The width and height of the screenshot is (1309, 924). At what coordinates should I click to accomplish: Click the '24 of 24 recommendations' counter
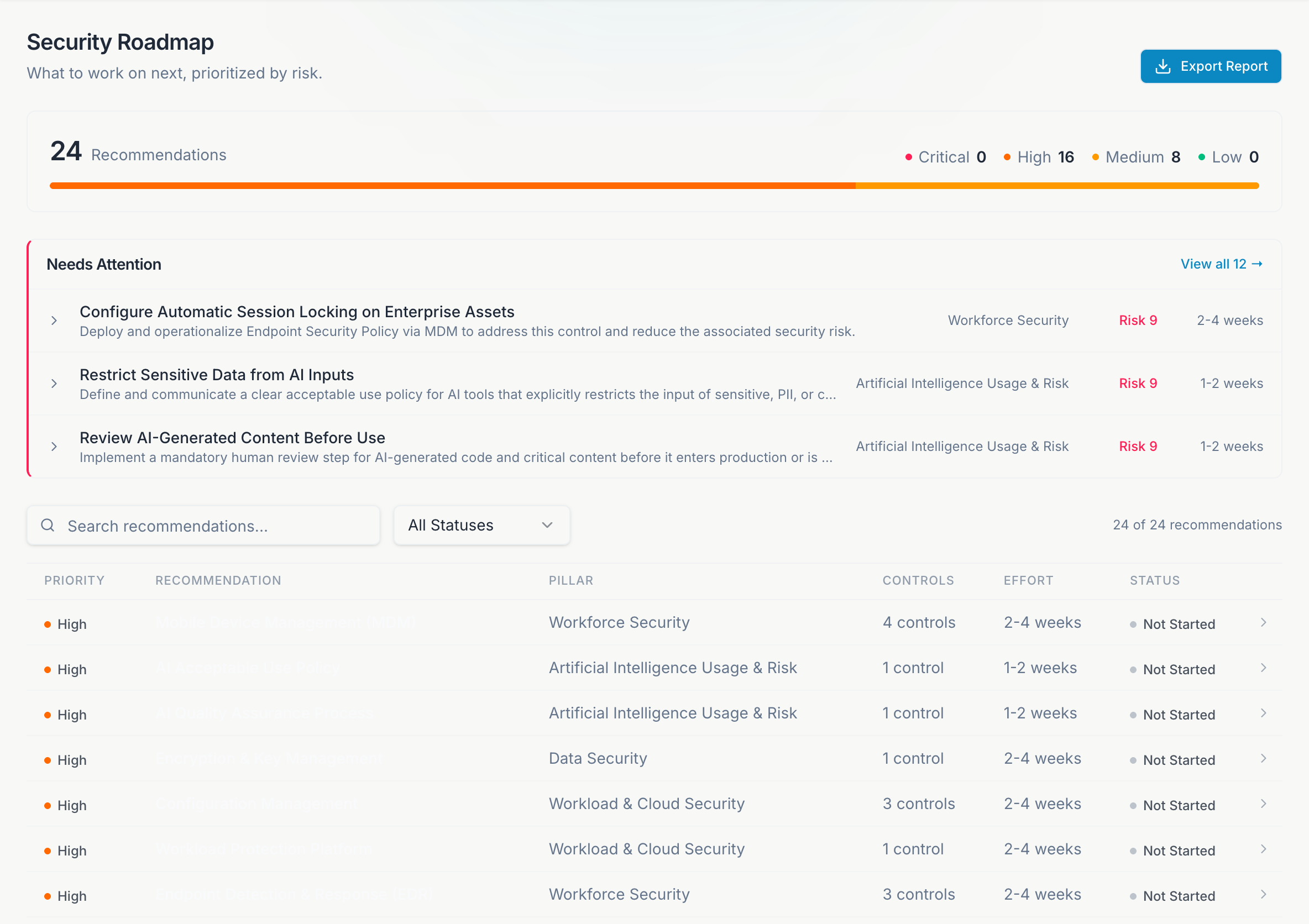[1197, 525]
